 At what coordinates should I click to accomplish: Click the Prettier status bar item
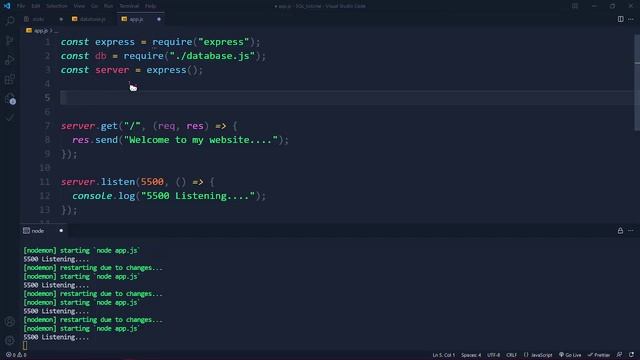pos(599,355)
